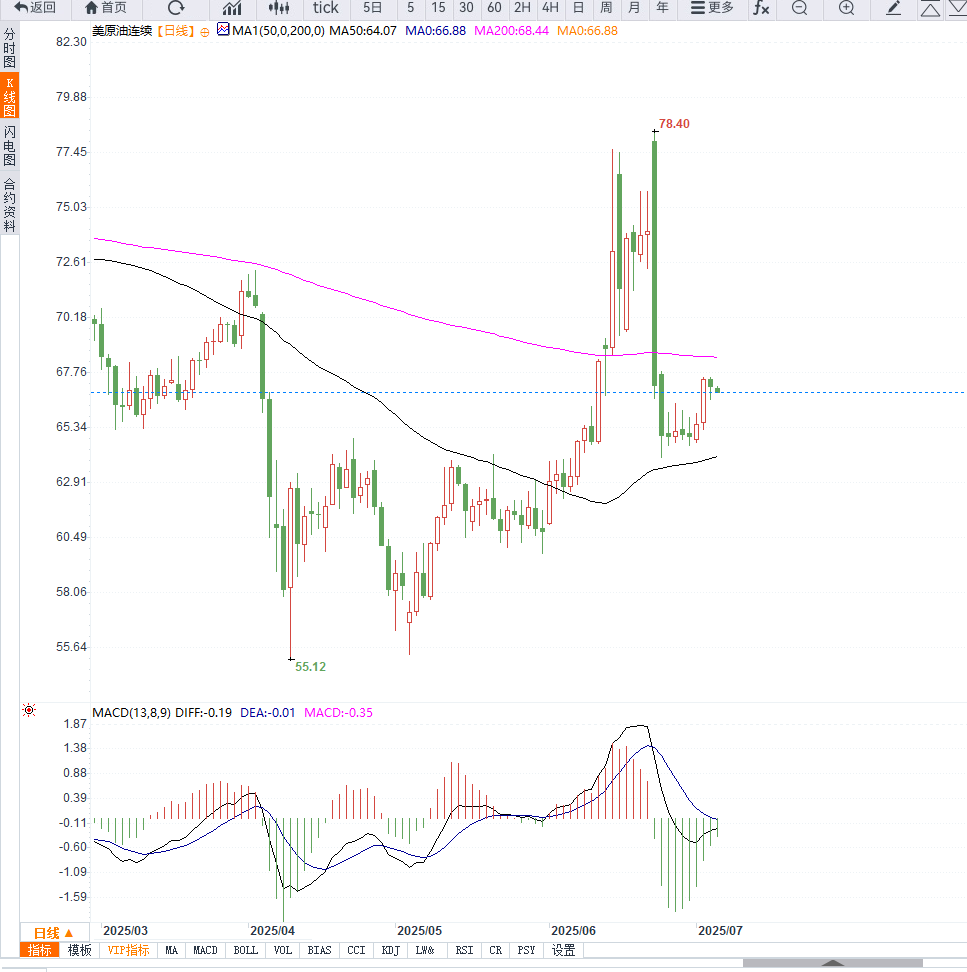Click the up triangle expander at top right

click(930, 8)
